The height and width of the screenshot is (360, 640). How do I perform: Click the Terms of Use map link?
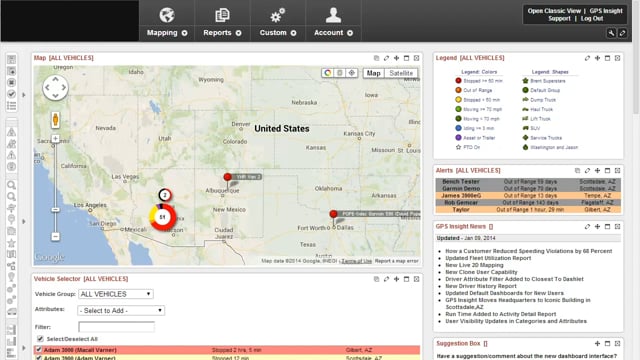(x=356, y=261)
